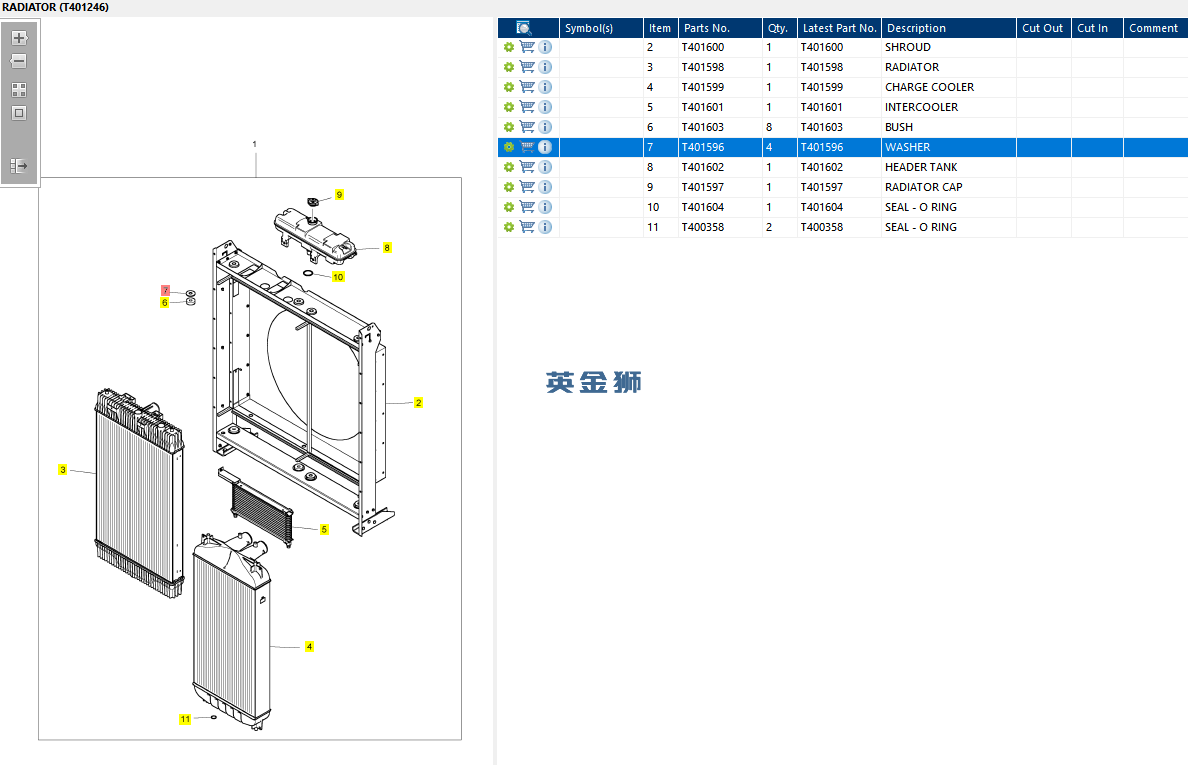Zoom out the diagram with minus icon
This screenshot has width=1188, height=765.
(20, 61)
